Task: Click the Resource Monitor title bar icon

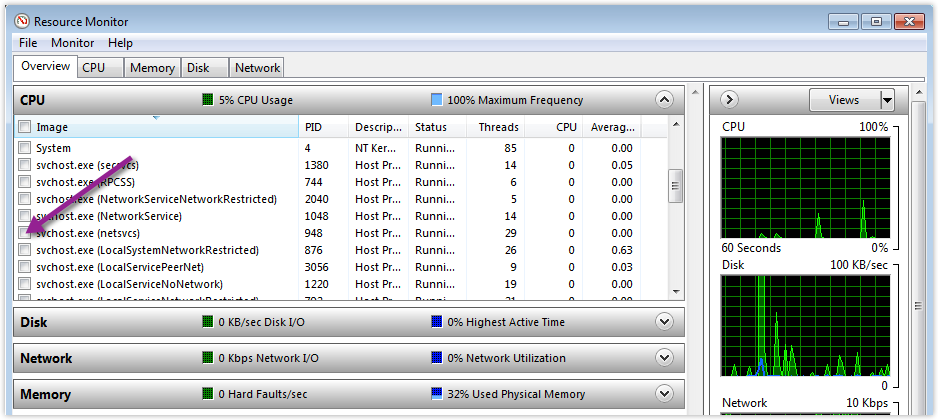Action: (21, 21)
